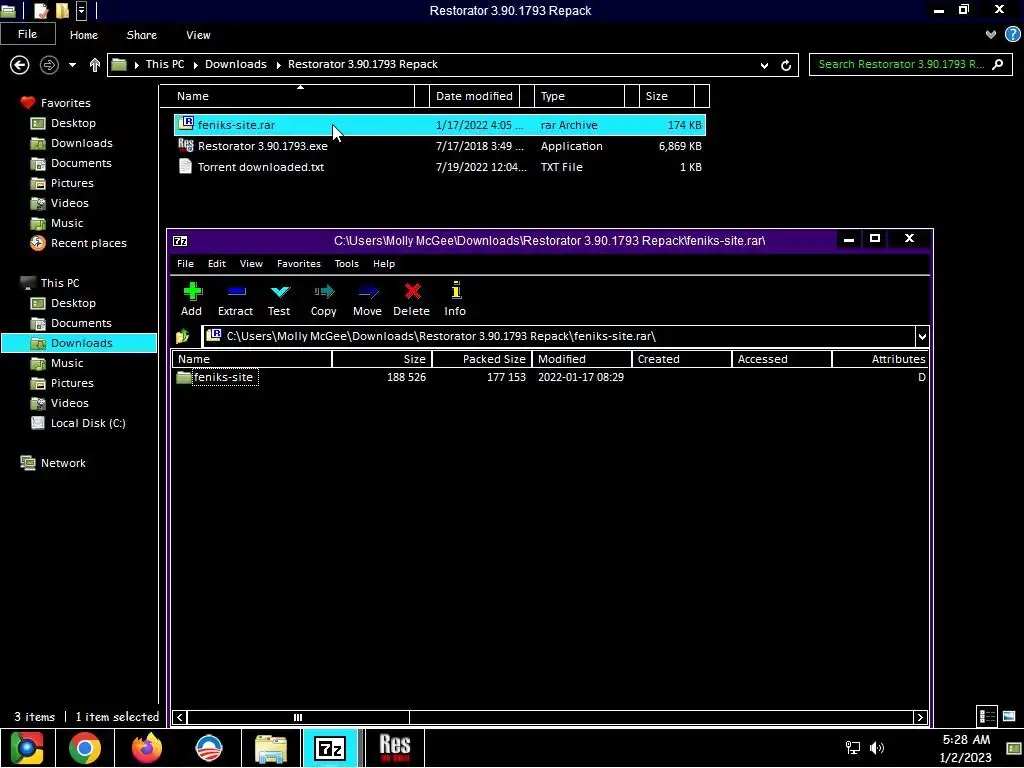Screen dimensions: 1024x768
Task: Sort 7-Zip list by Accessed column
Action: 782,359
